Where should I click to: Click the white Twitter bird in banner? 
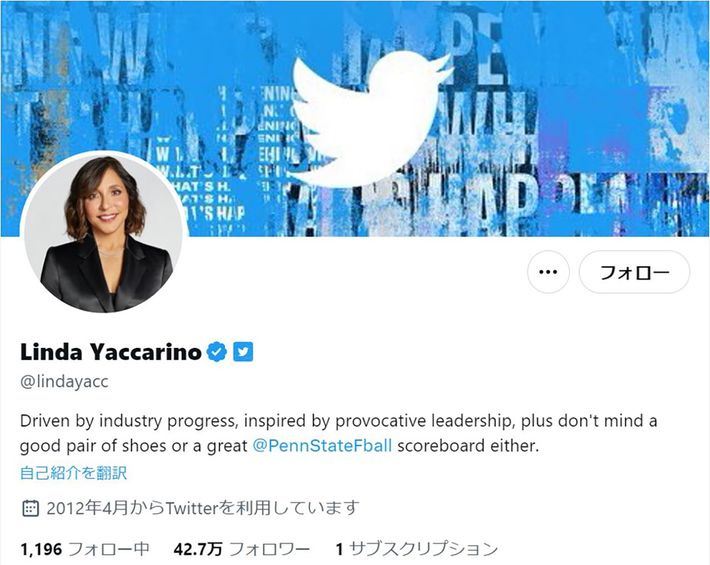pos(369,119)
